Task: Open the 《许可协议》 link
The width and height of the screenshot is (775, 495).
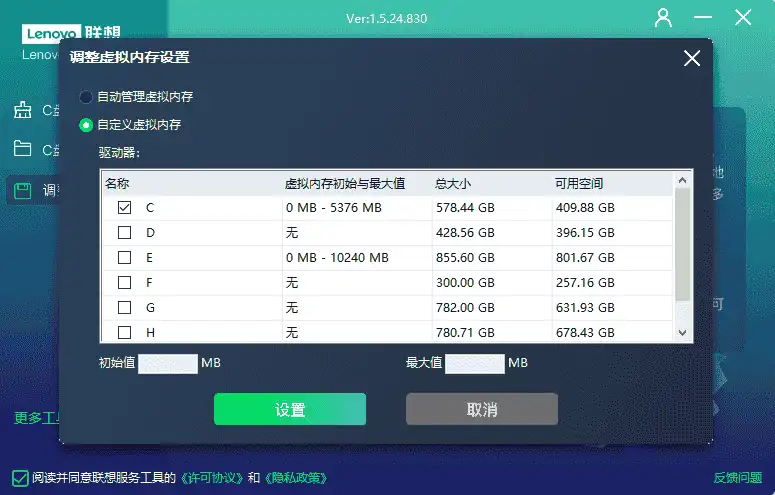Action: [212, 478]
